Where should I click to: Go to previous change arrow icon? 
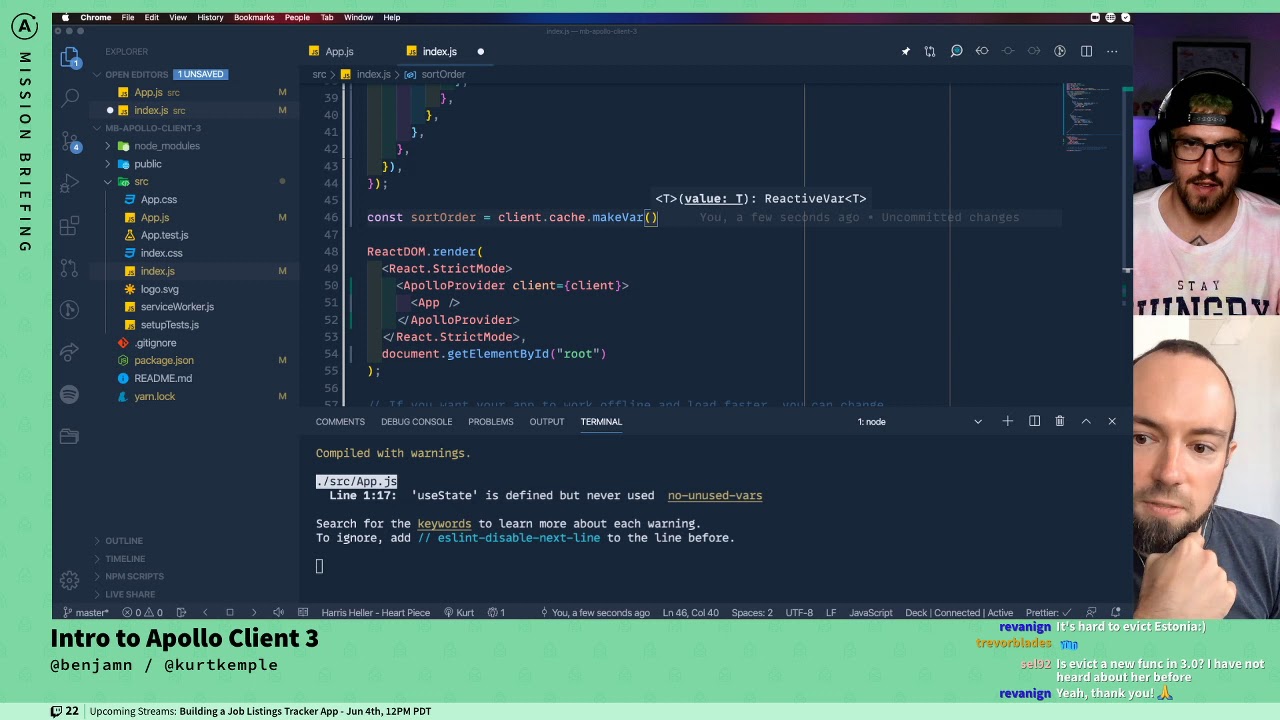982,52
